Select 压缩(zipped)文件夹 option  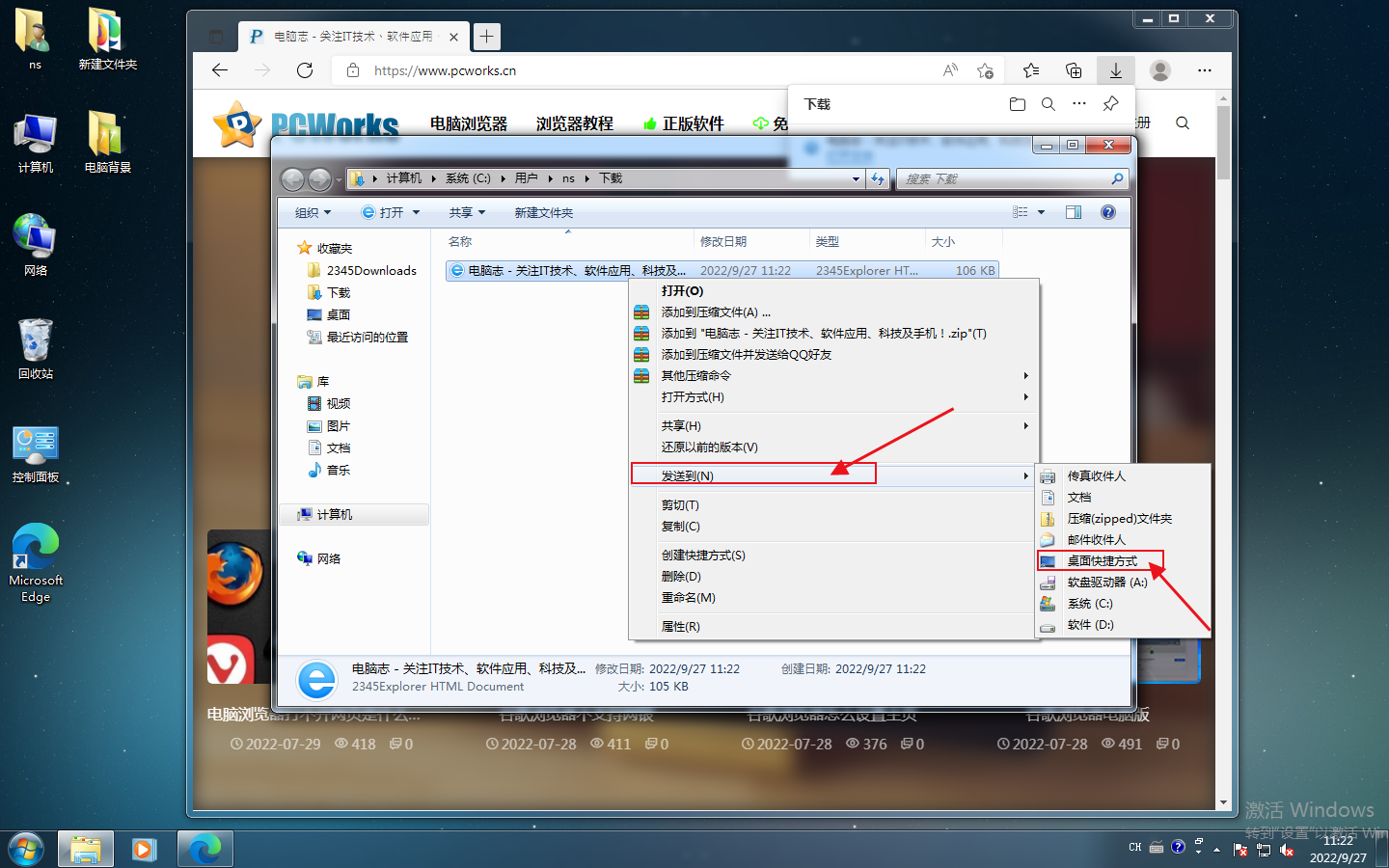click(1124, 519)
